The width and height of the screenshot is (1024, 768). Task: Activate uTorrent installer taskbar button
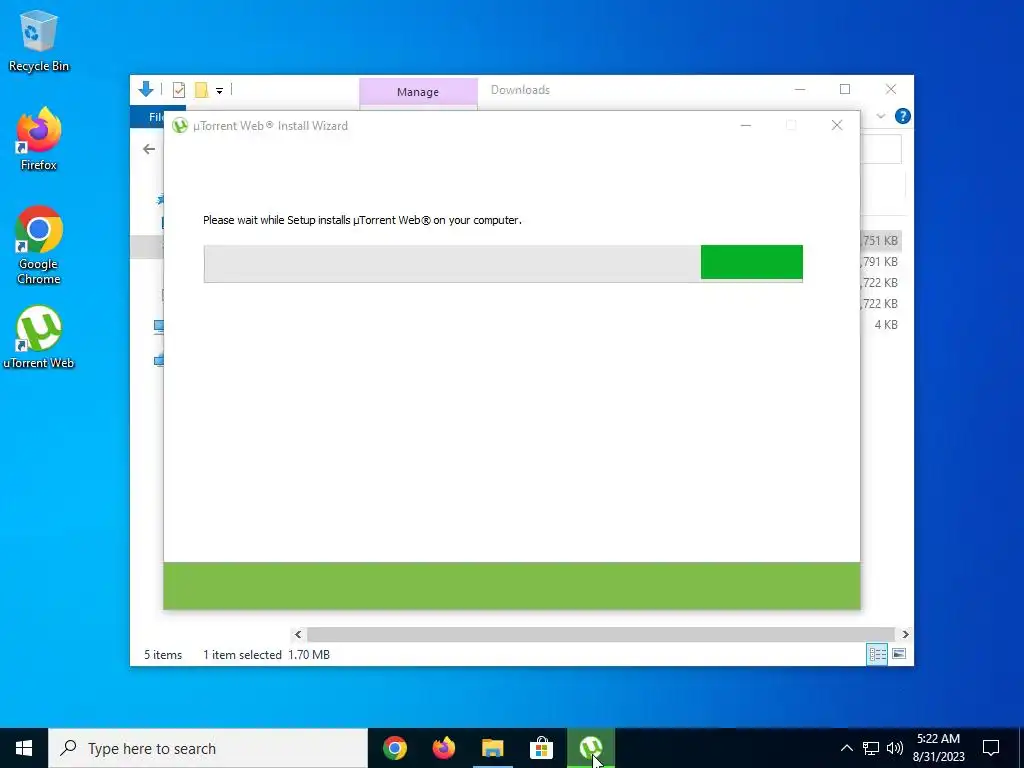coord(591,748)
